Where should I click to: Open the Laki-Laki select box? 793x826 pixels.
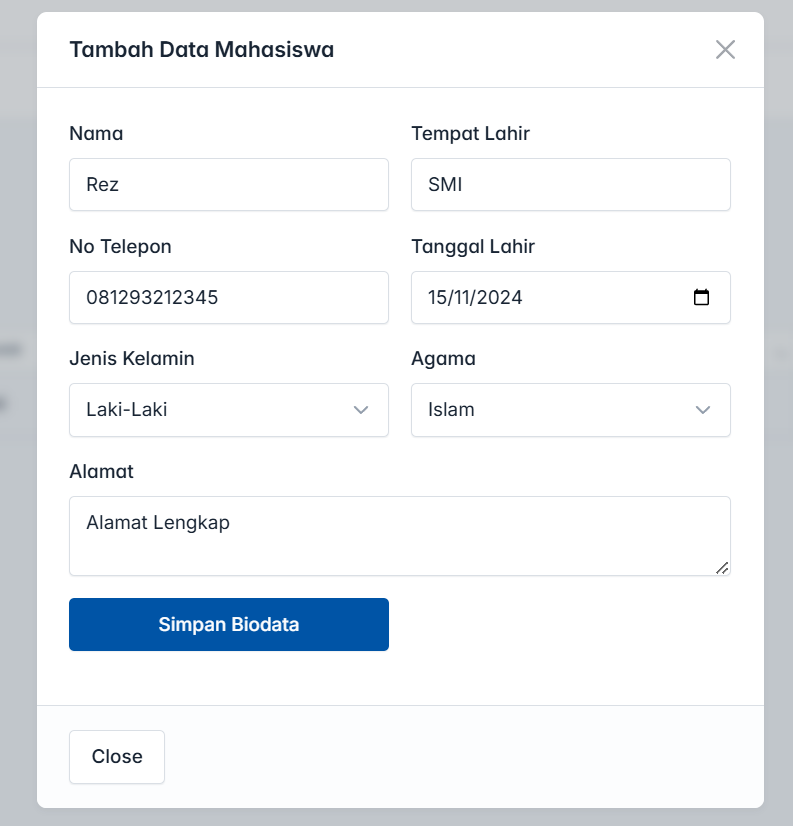229,410
